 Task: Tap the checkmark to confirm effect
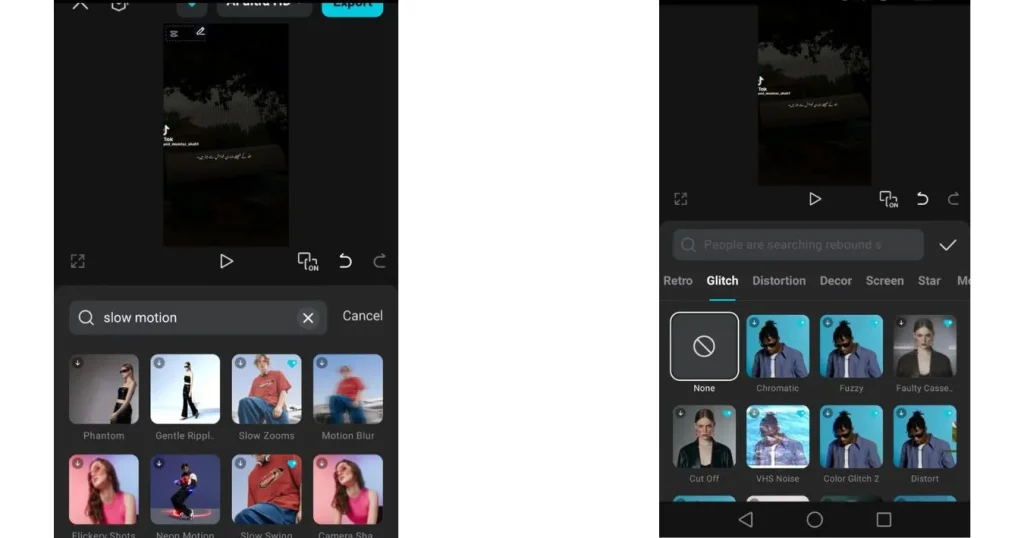coord(947,245)
